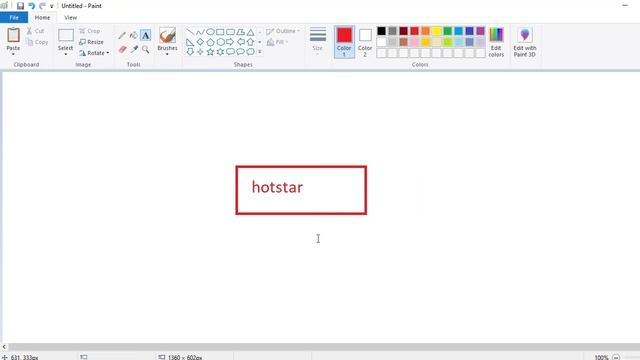Image resolution: width=640 pixels, height=360 pixels.
Task: Open the Rotate dropdown
Action: tap(94, 53)
